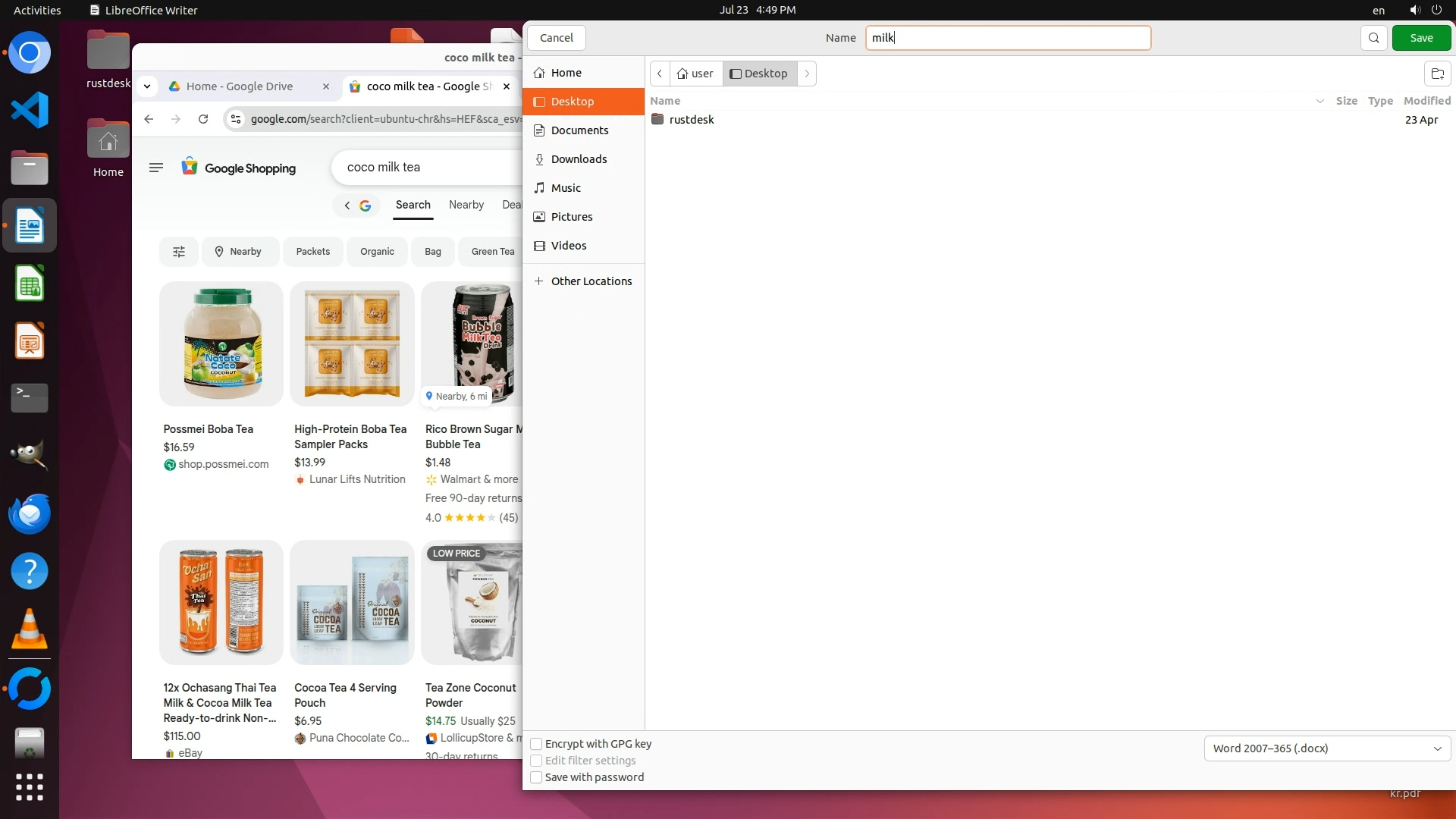Check Save with password option
The width and height of the screenshot is (1456, 819).
click(x=536, y=777)
